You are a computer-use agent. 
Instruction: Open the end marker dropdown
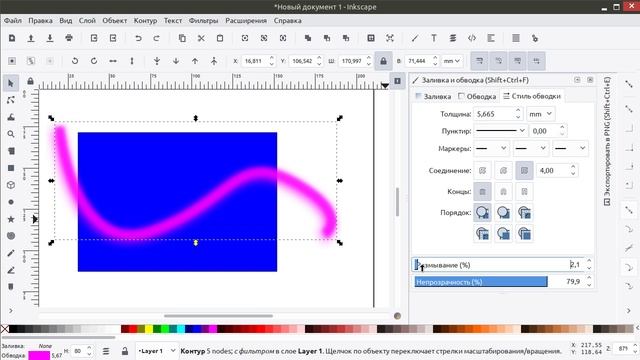tap(570, 149)
